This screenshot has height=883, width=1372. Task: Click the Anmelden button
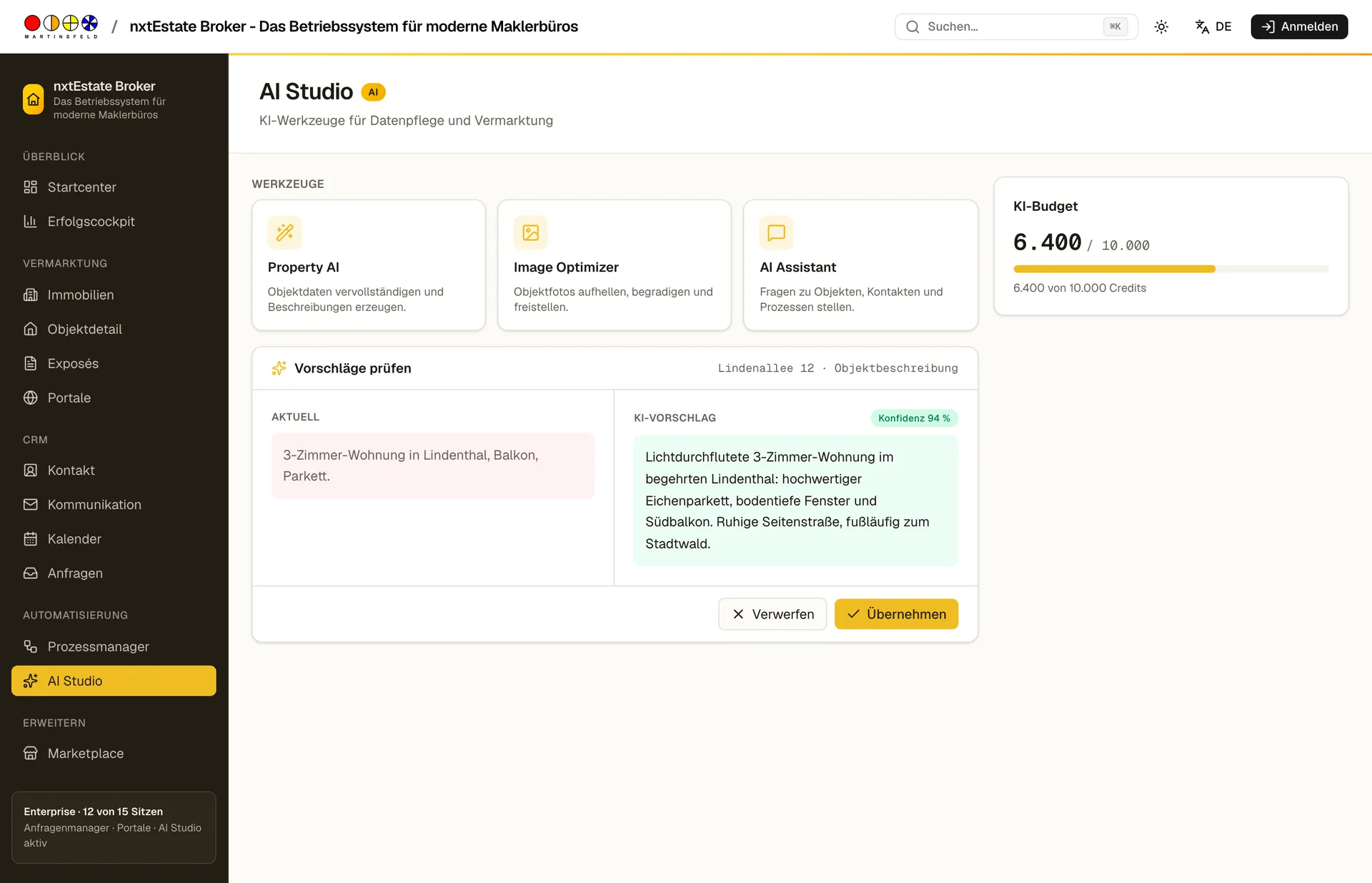point(1299,26)
